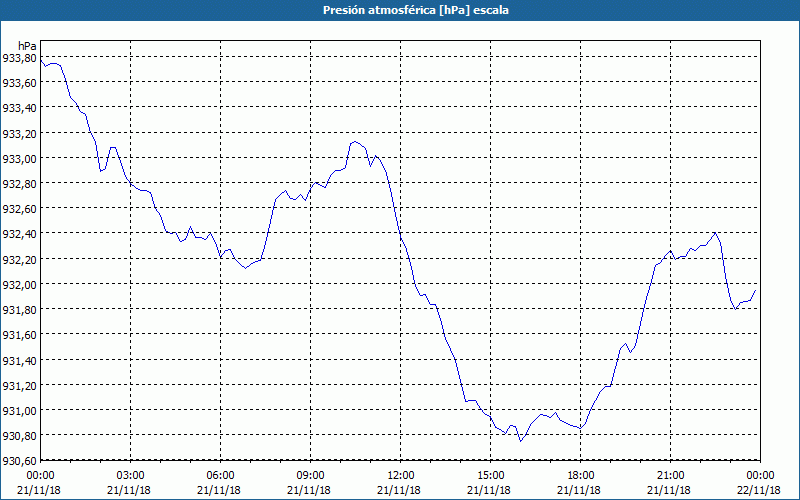Click the 12:00 time label
This screenshot has width=800, height=500.
tap(400, 476)
